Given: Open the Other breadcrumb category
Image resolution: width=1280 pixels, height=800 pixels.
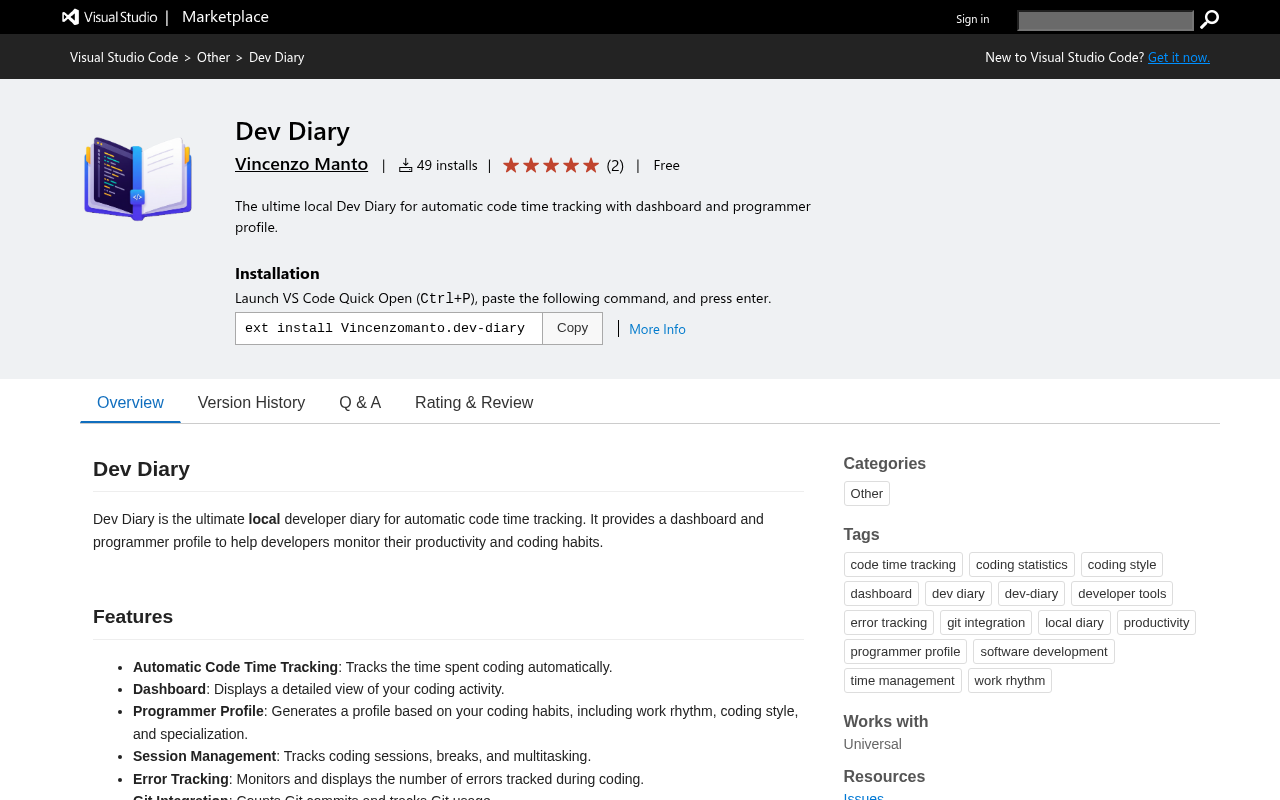Looking at the screenshot, I should pyautogui.click(x=213, y=57).
